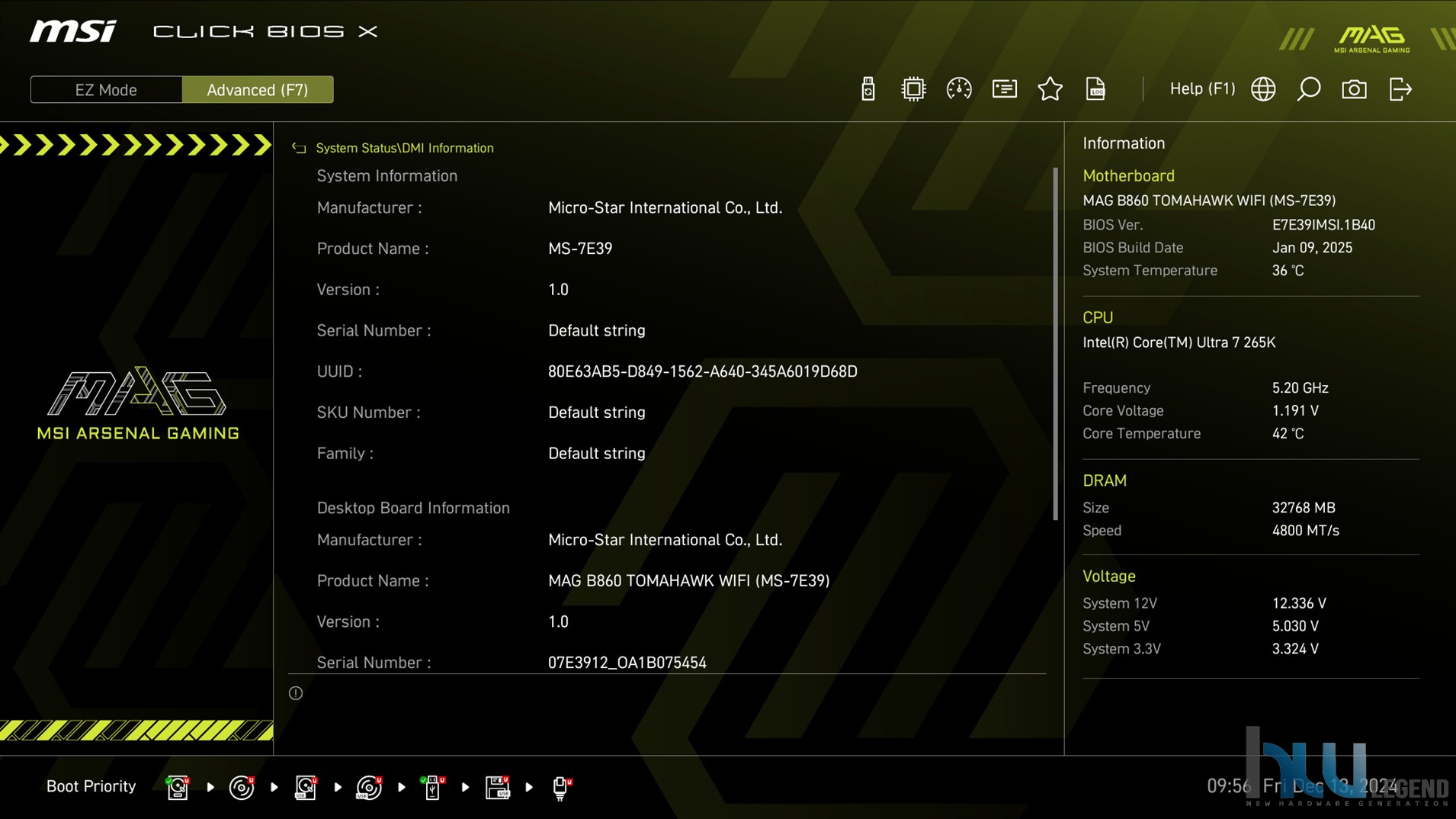This screenshot has height=819, width=1456.
Task: Open the CPU hardware monitor chip icon
Action: pyautogui.click(x=912, y=89)
